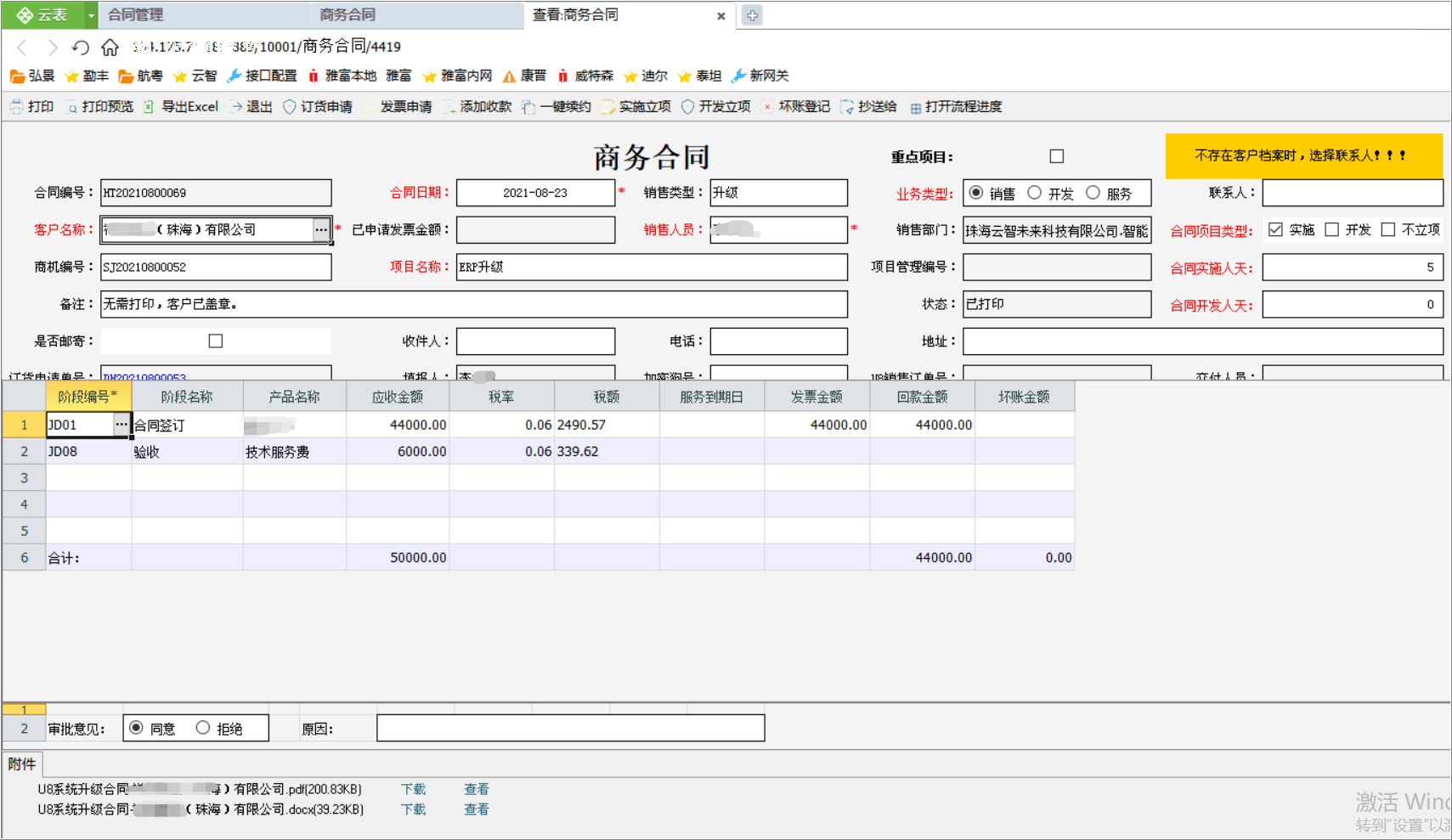Open customer name lookup ellipsis button
Viewport: 1452px width, 840px height.
pos(321,229)
